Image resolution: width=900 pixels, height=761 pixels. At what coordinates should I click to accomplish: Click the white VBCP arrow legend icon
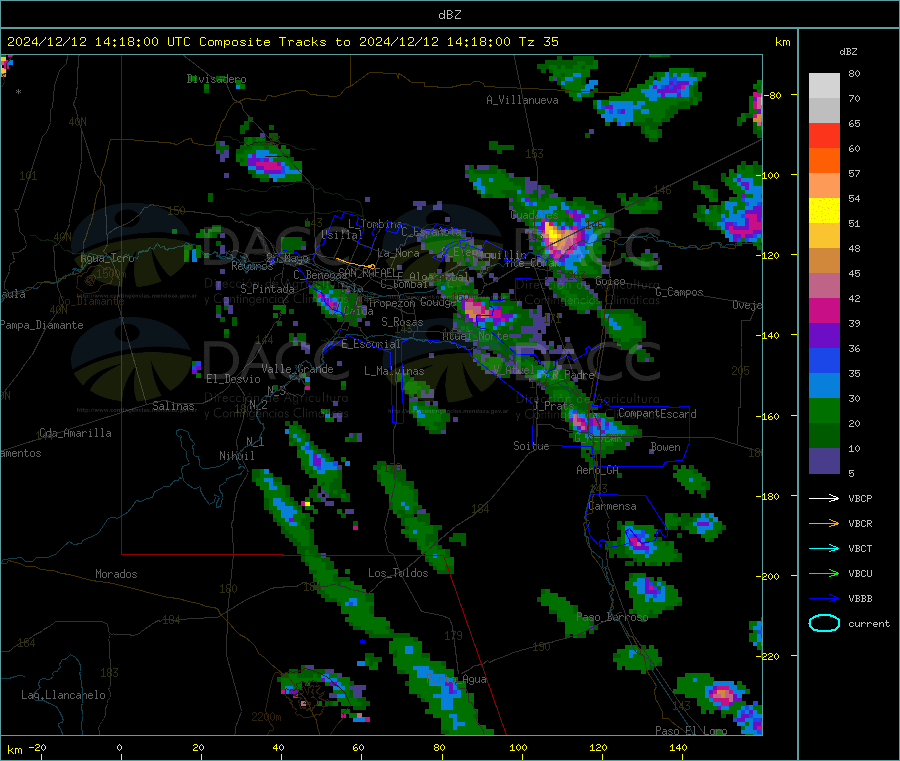point(824,498)
